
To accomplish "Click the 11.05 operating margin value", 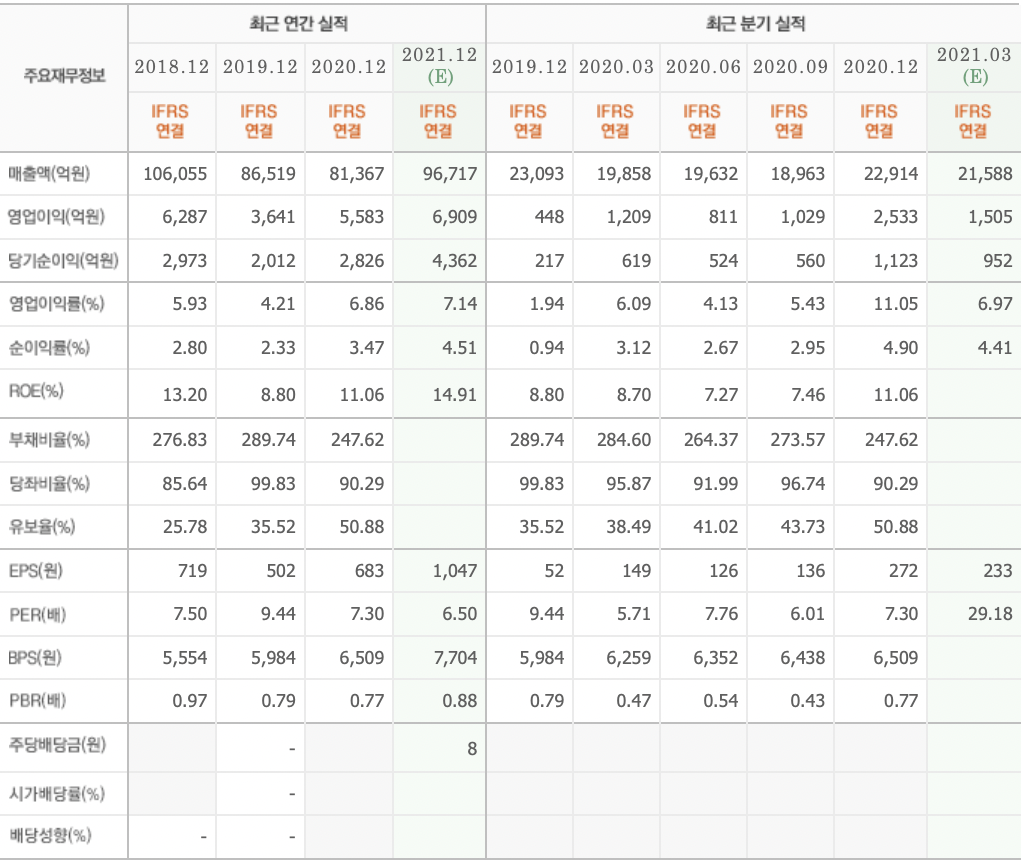I will coord(896,304).
